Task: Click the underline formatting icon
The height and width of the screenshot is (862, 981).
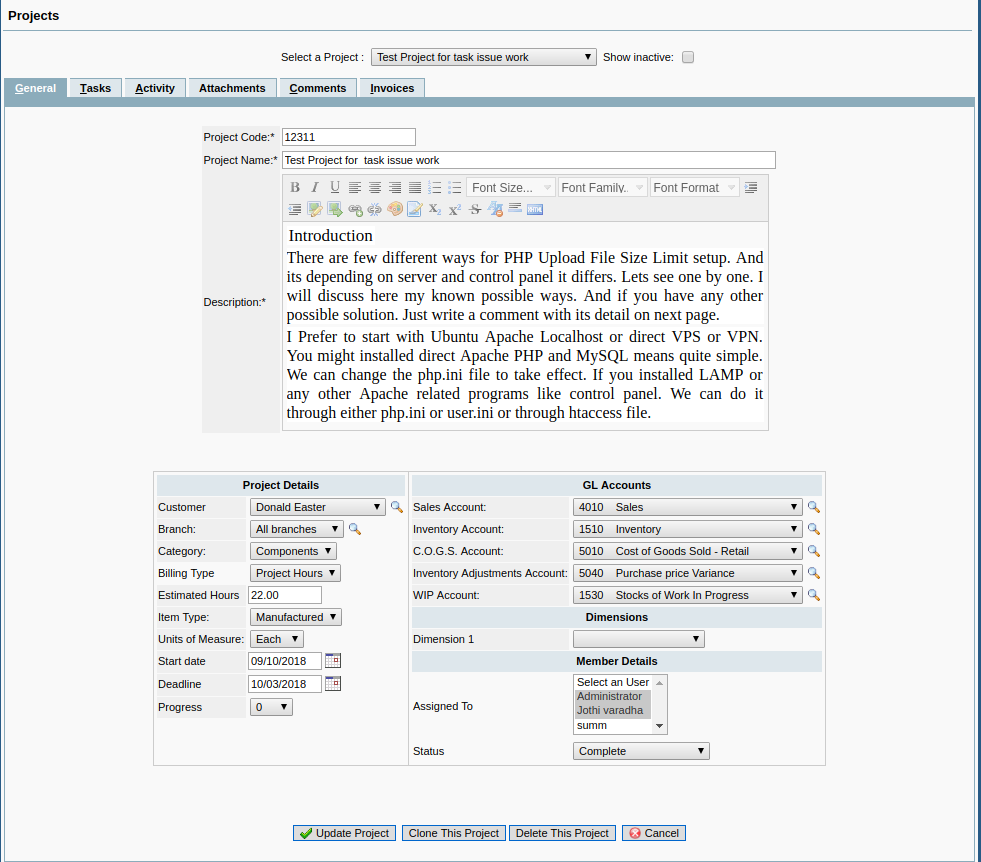Action: tap(335, 187)
